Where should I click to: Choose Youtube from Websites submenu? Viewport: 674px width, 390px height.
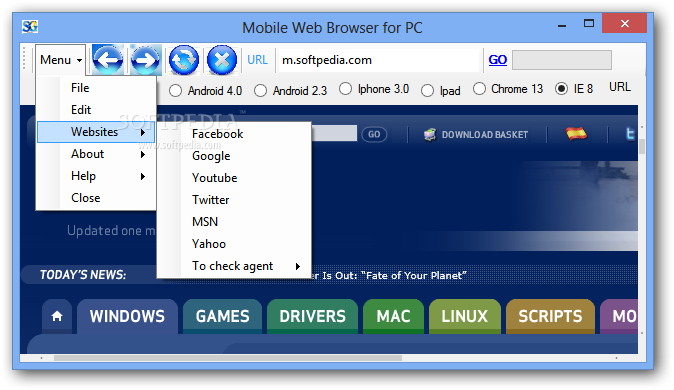(x=234, y=178)
